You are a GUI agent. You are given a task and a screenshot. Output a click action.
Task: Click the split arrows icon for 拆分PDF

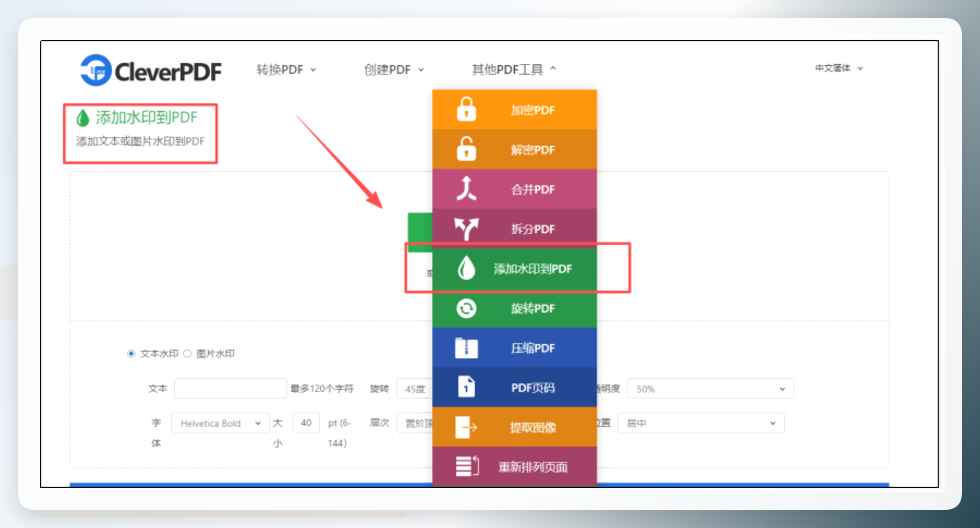[x=466, y=229]
